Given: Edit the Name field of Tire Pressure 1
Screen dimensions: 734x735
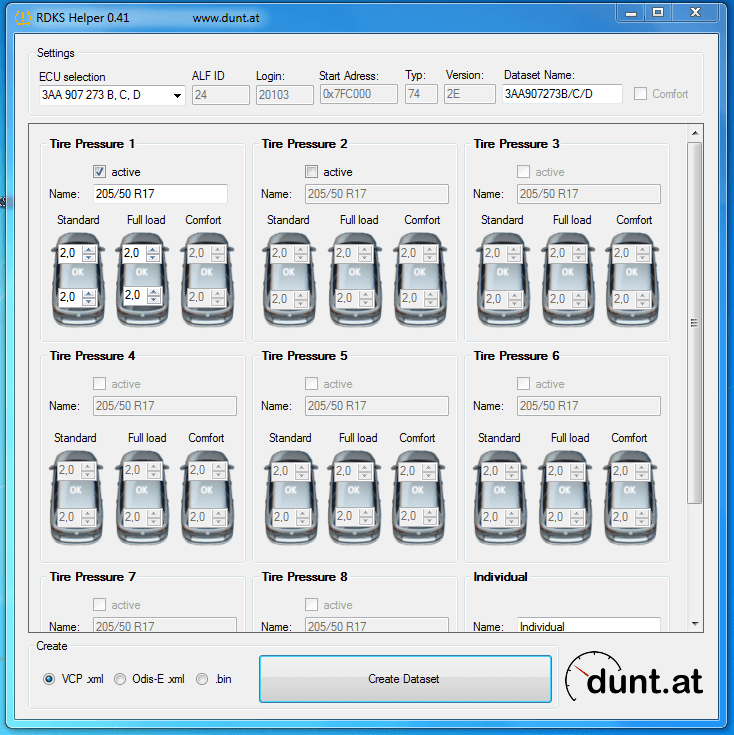Looking at the screenshot, I should tap(160, 194).
